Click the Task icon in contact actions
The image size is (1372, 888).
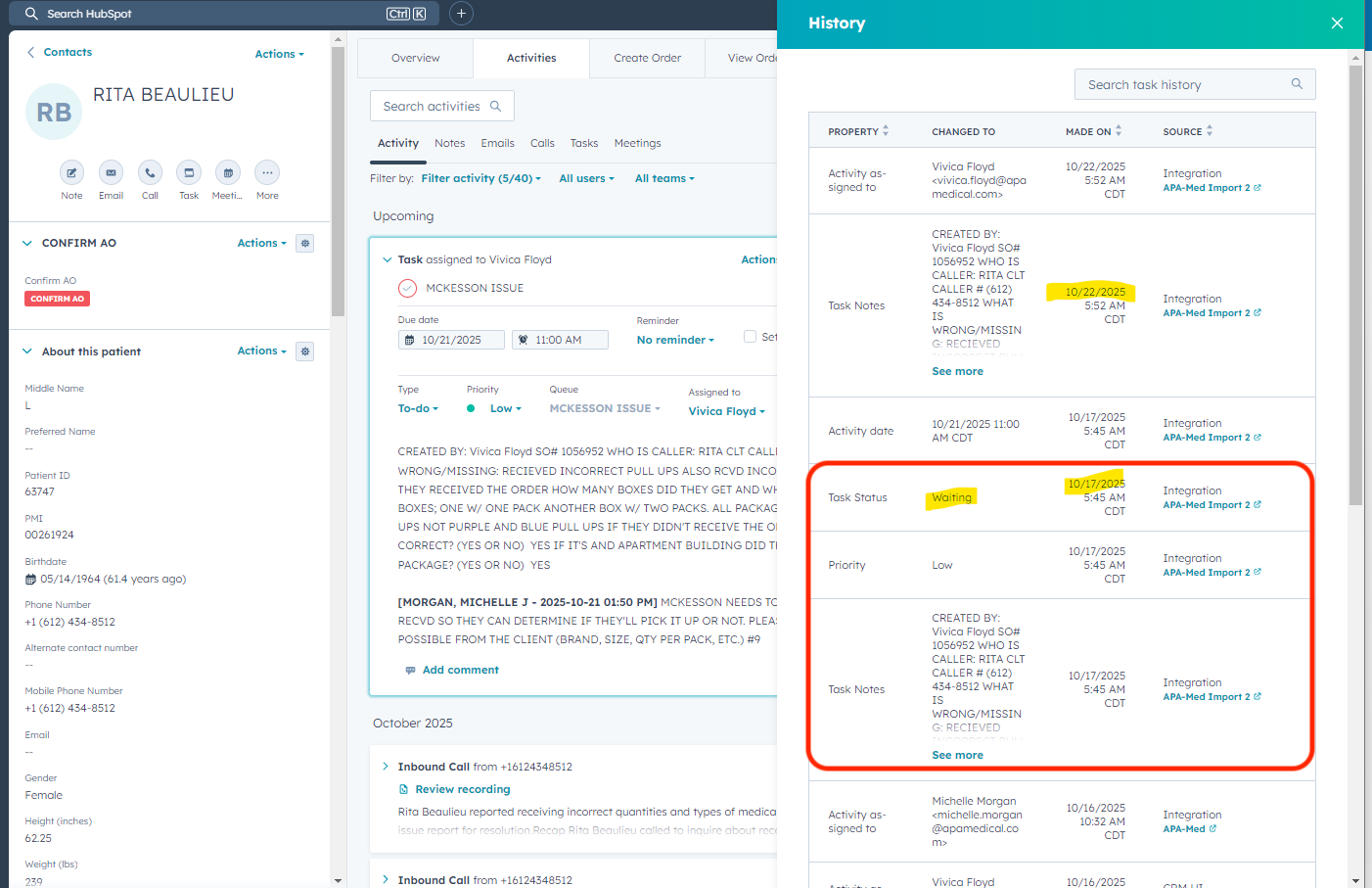click(x=189, y=173)
